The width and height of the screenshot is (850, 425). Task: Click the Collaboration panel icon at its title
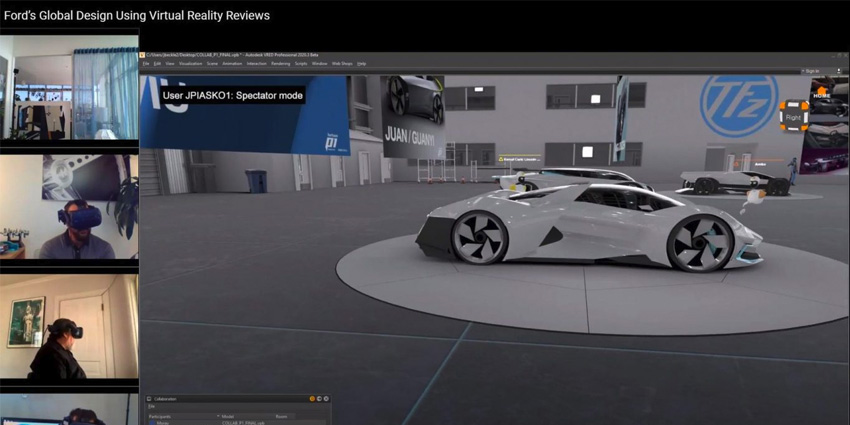[x=149, y=399]
